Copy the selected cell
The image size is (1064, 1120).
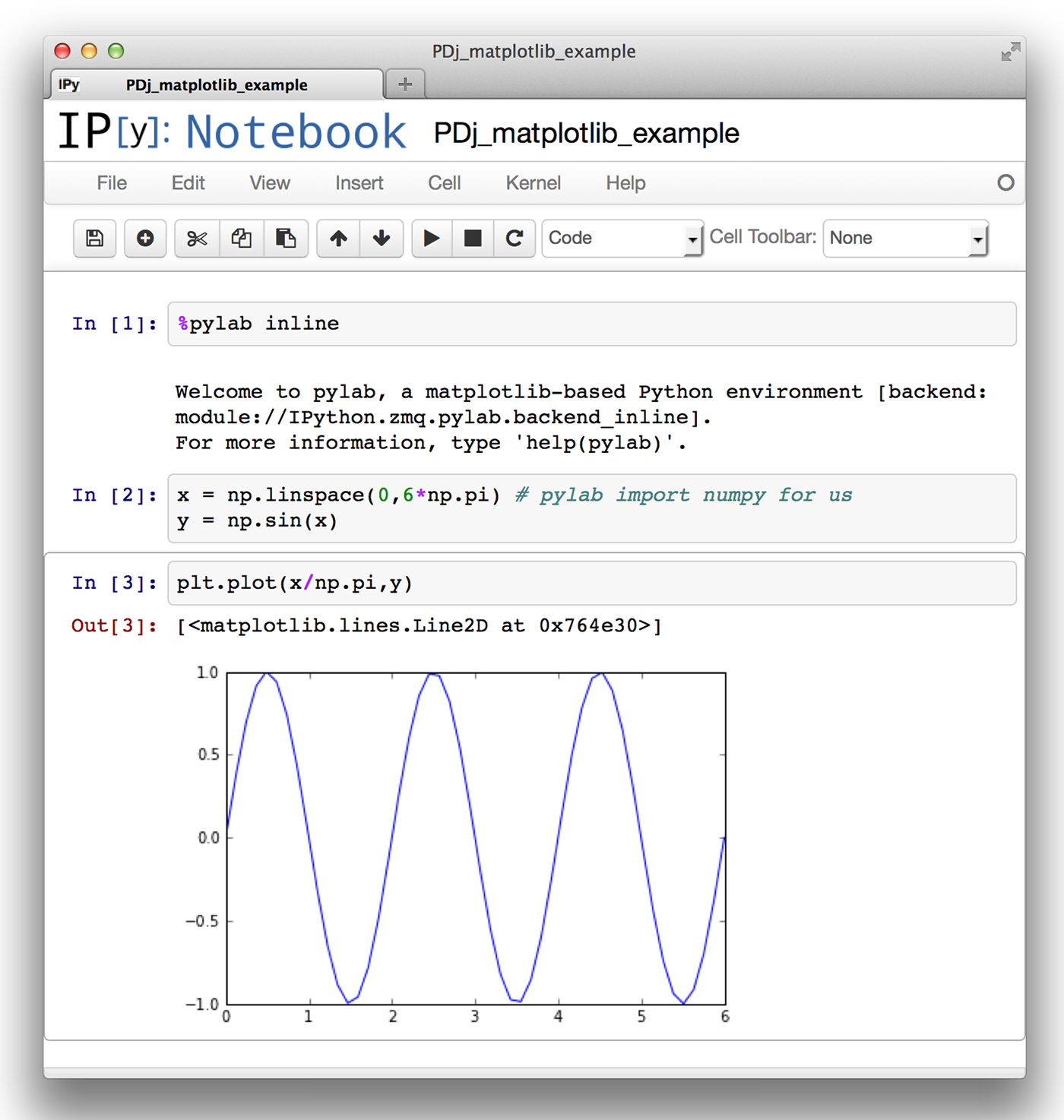241,239
